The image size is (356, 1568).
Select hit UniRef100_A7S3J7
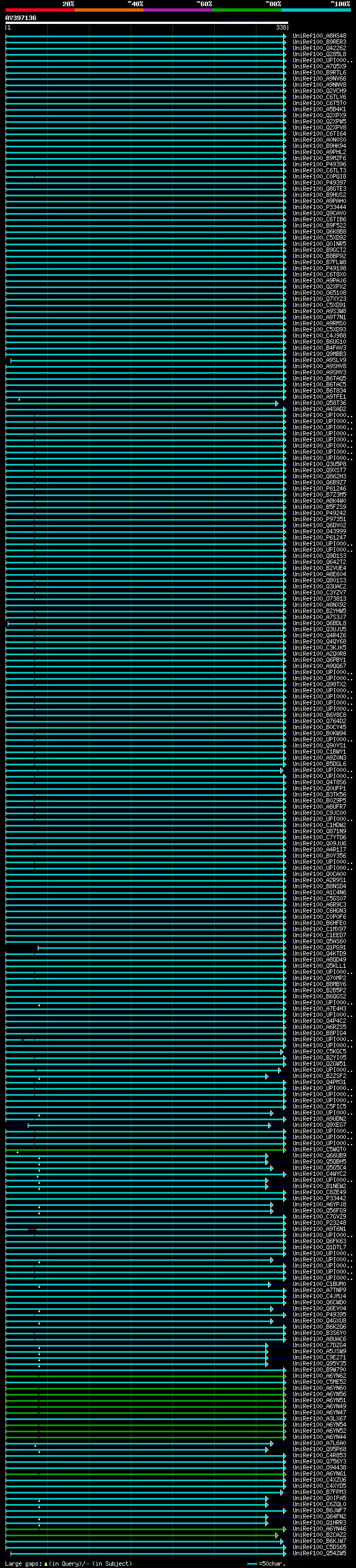coord(319,617)
